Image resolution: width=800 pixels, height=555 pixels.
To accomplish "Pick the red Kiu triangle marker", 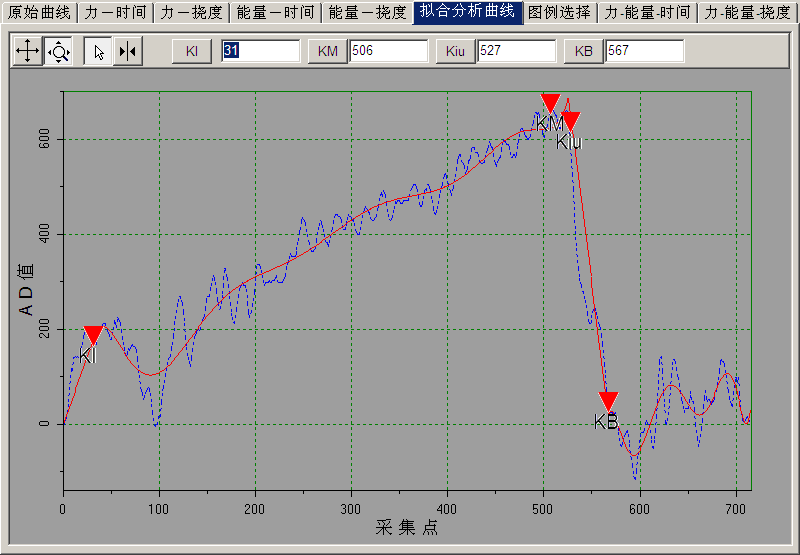I will (x=570, y=120).
